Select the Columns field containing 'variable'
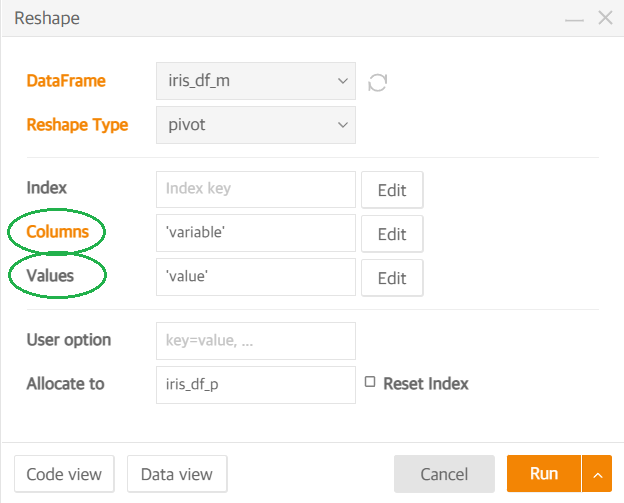This screenshot has width=624, height=503. coord(256,233)
